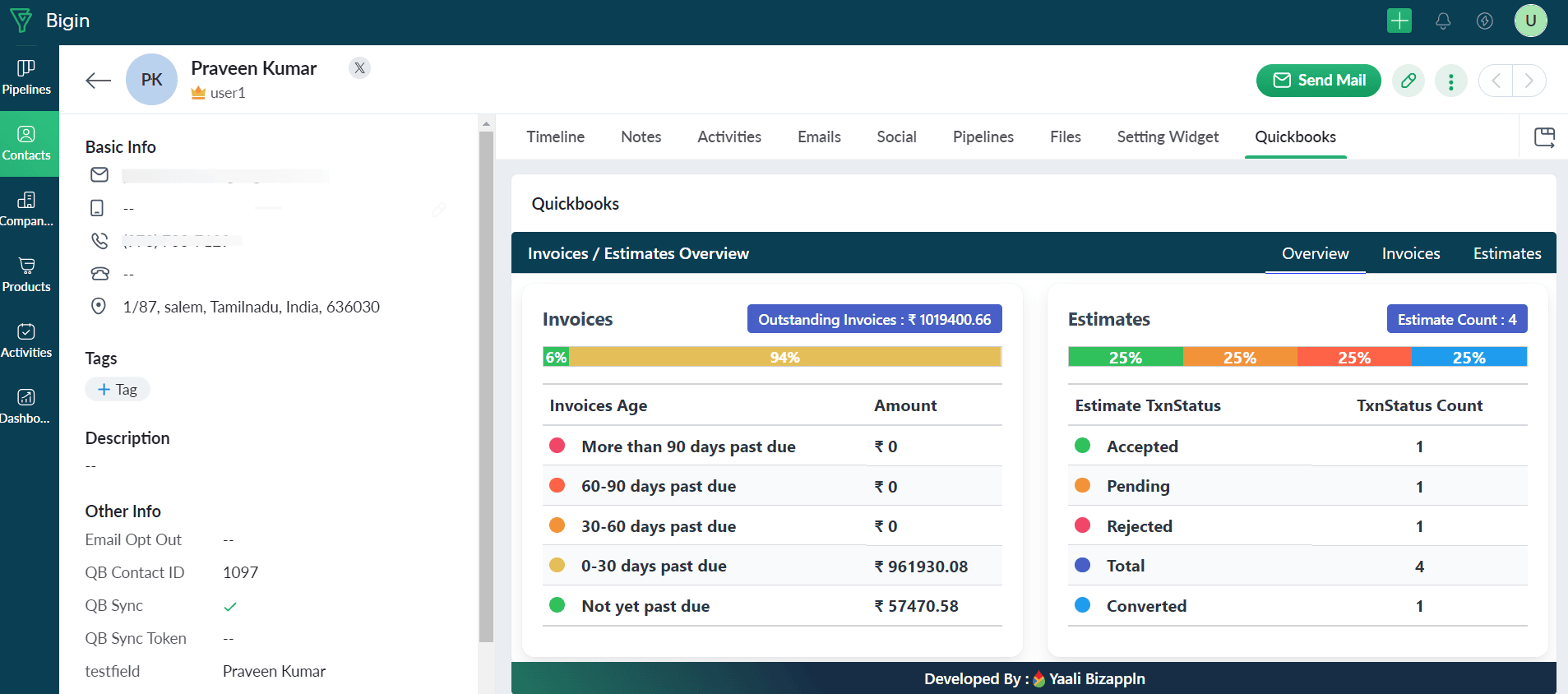Open the Dashboard sidebar icon
This screenshot has width=1568, height=694.
click(x=26, y=406)
